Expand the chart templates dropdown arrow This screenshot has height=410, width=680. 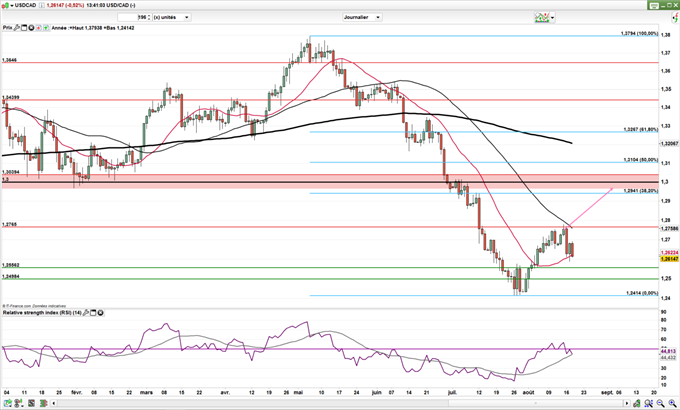(552, 18)
